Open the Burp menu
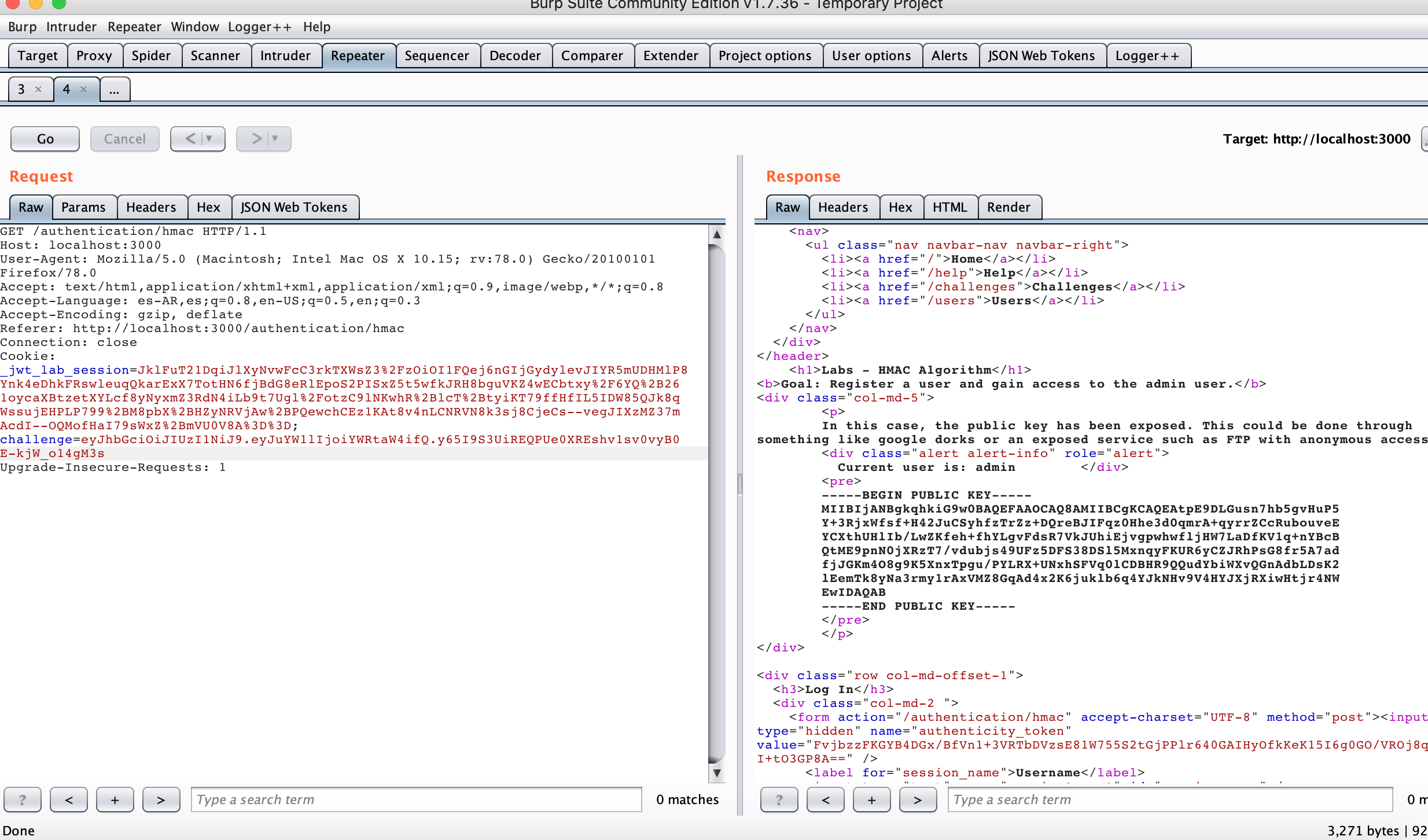This screenshot has width=1428, height=840. (x=22, y=27)
